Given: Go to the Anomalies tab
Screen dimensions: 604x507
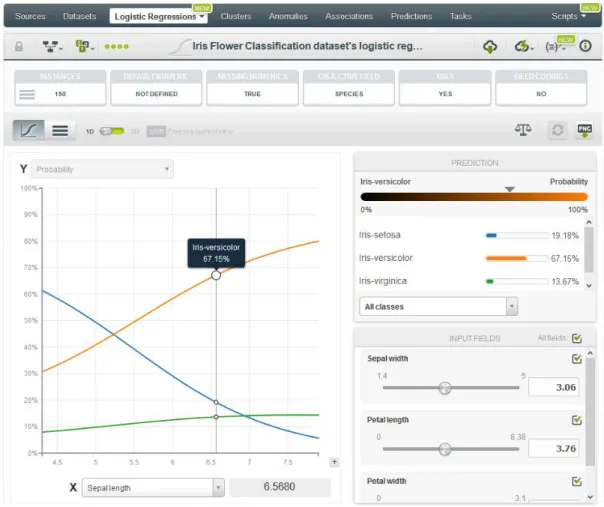Looking at the screenshot, I should tap(288, 16).
